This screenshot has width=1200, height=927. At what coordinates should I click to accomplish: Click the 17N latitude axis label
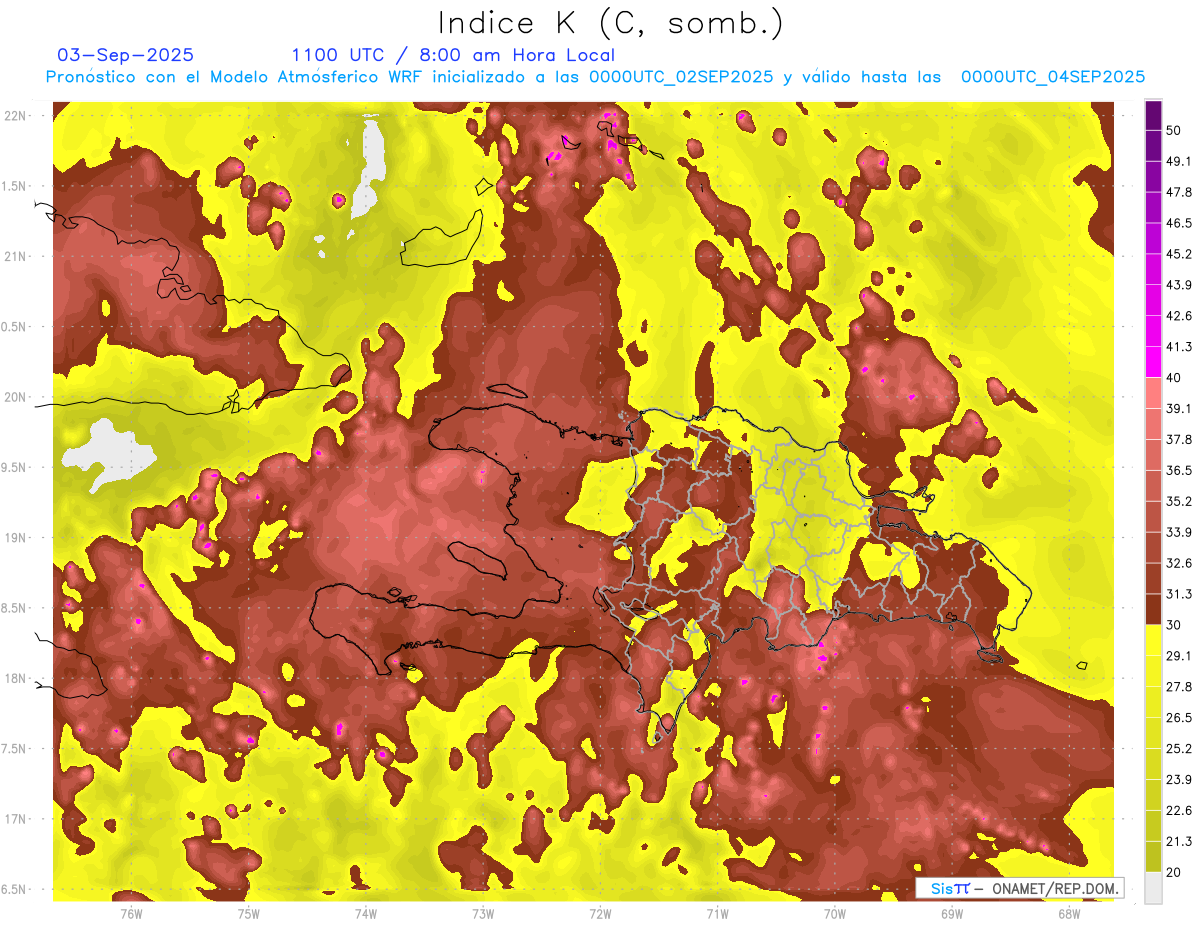pyautogui.click(x=15, y=819)
